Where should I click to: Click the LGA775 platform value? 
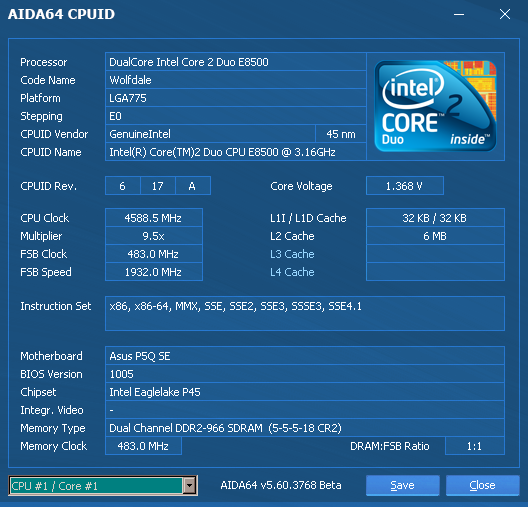236,98
